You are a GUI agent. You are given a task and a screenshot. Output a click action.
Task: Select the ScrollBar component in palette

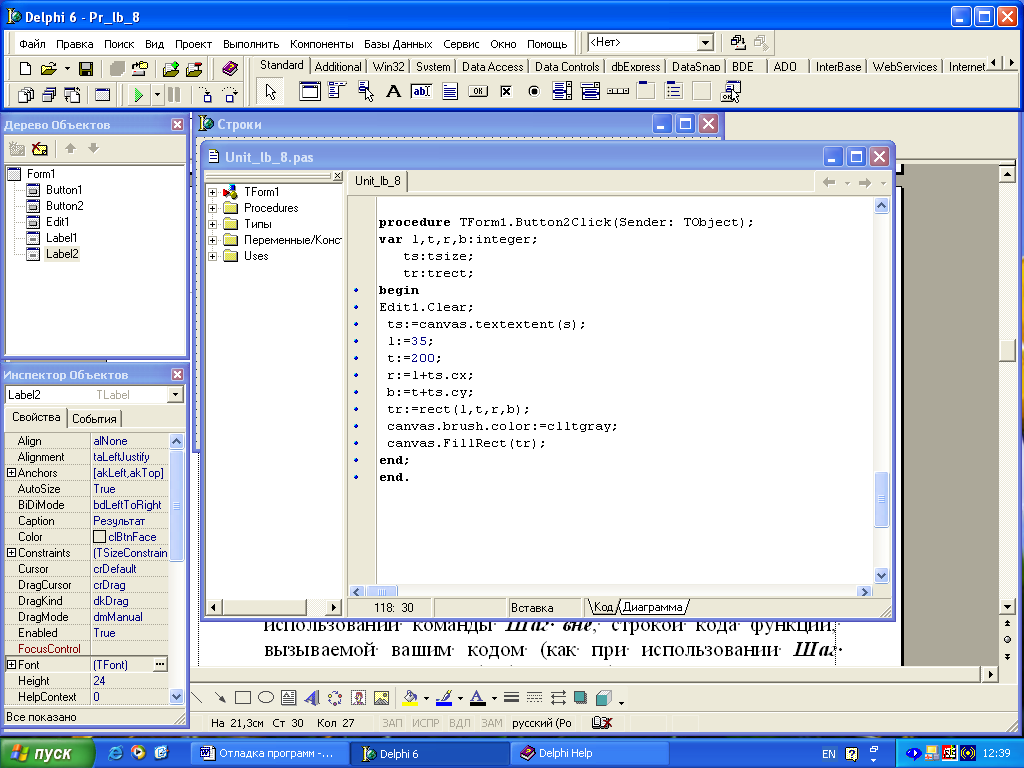tap(618, 91)
